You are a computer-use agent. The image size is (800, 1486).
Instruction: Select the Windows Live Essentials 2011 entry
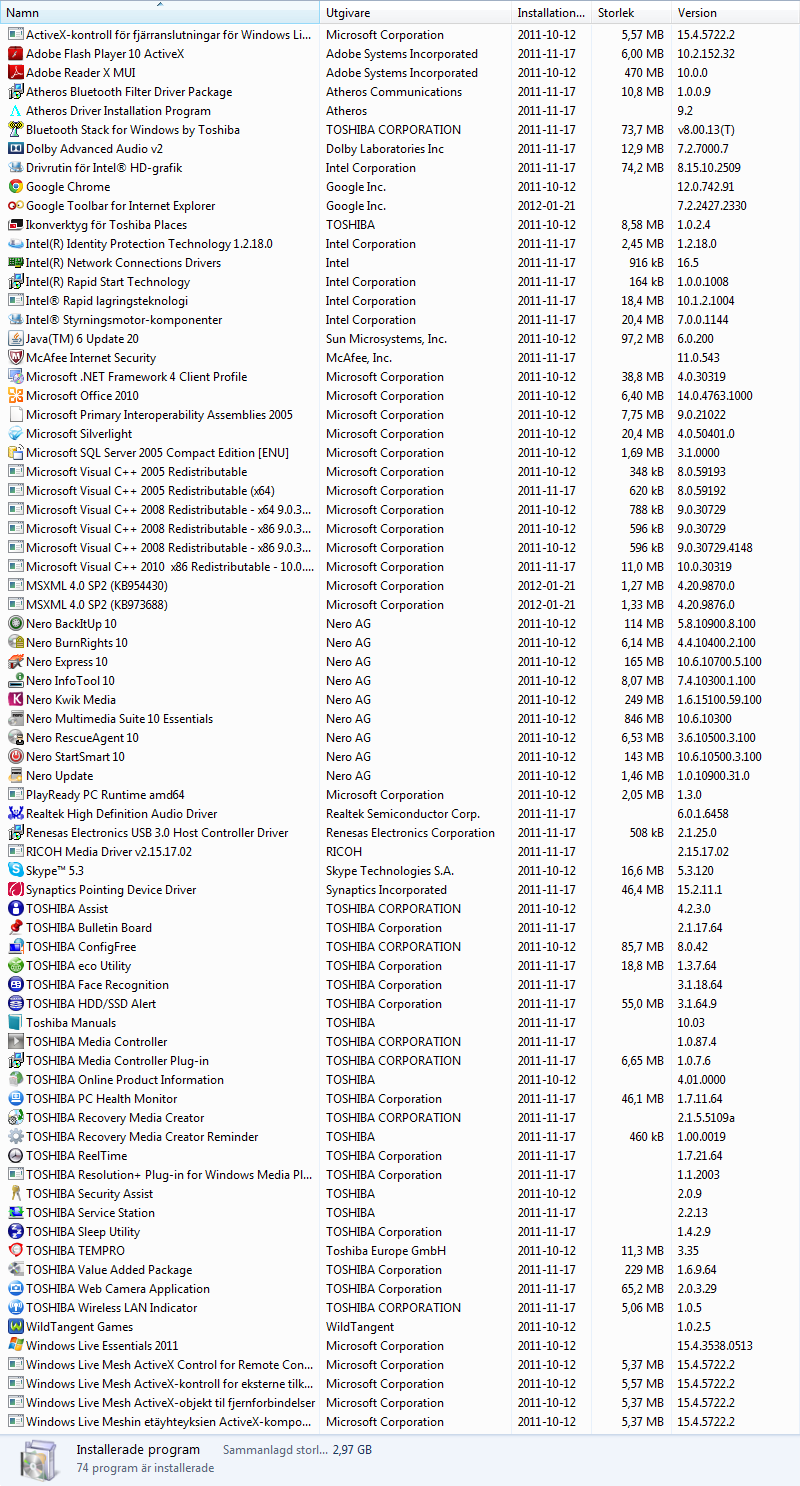pos(102,1346)
